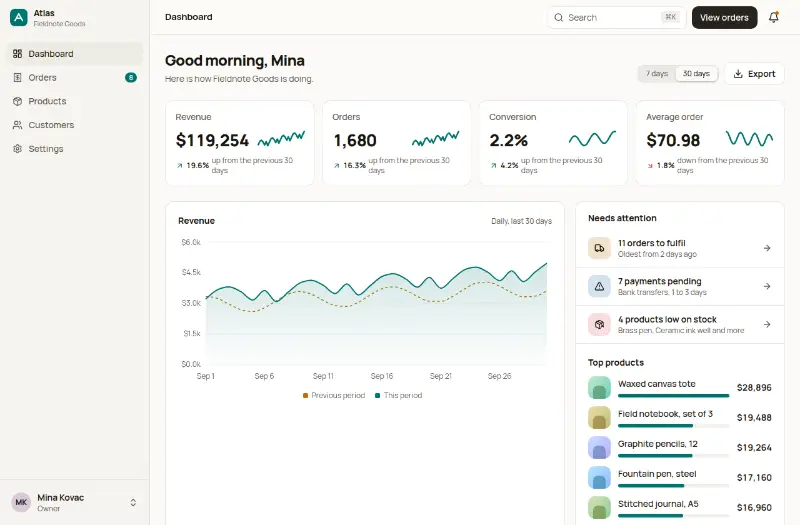
Task: Click the Settings gear icon in sidebar
Action: click(x=17, y=148)
